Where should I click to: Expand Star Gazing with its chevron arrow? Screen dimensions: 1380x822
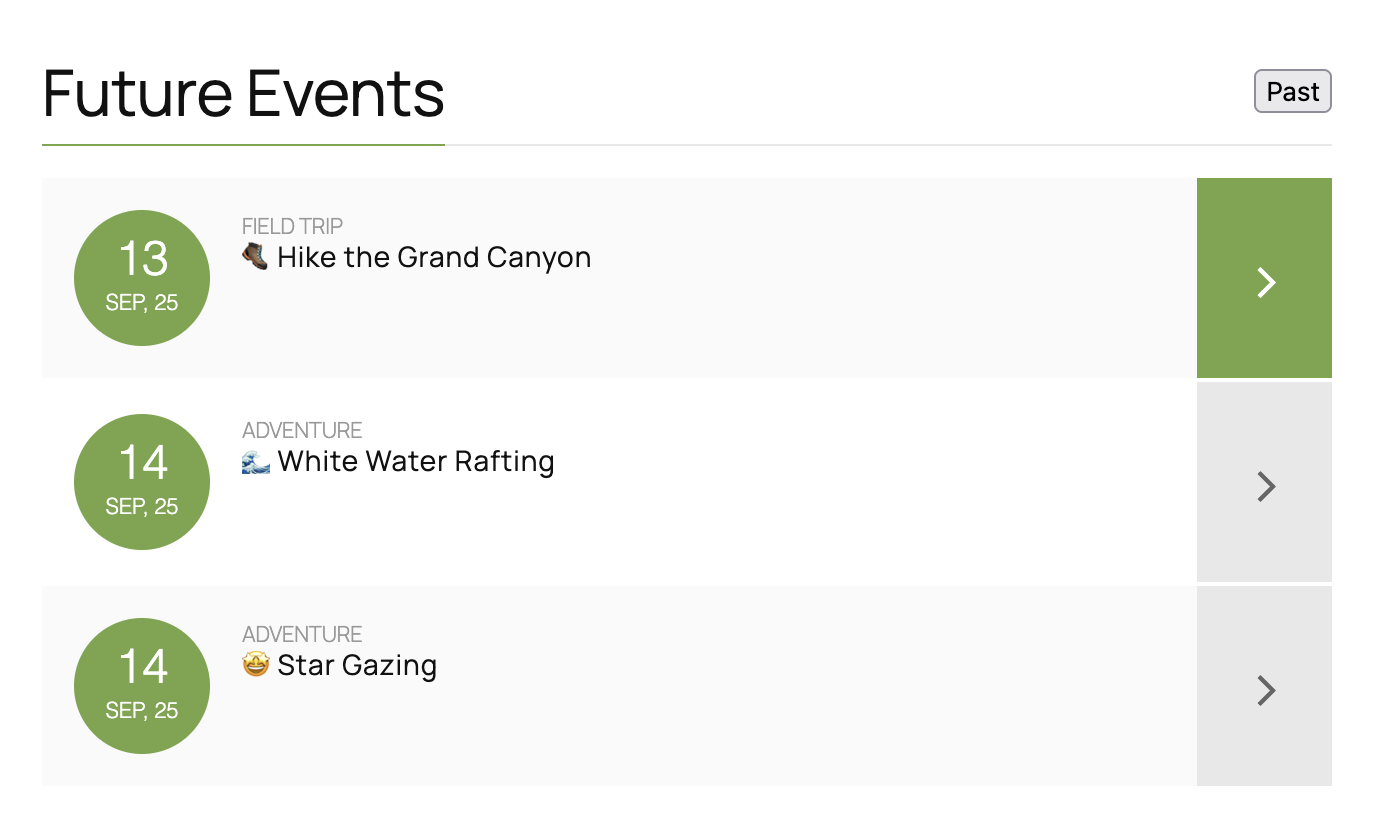[x=1264, y=690]
